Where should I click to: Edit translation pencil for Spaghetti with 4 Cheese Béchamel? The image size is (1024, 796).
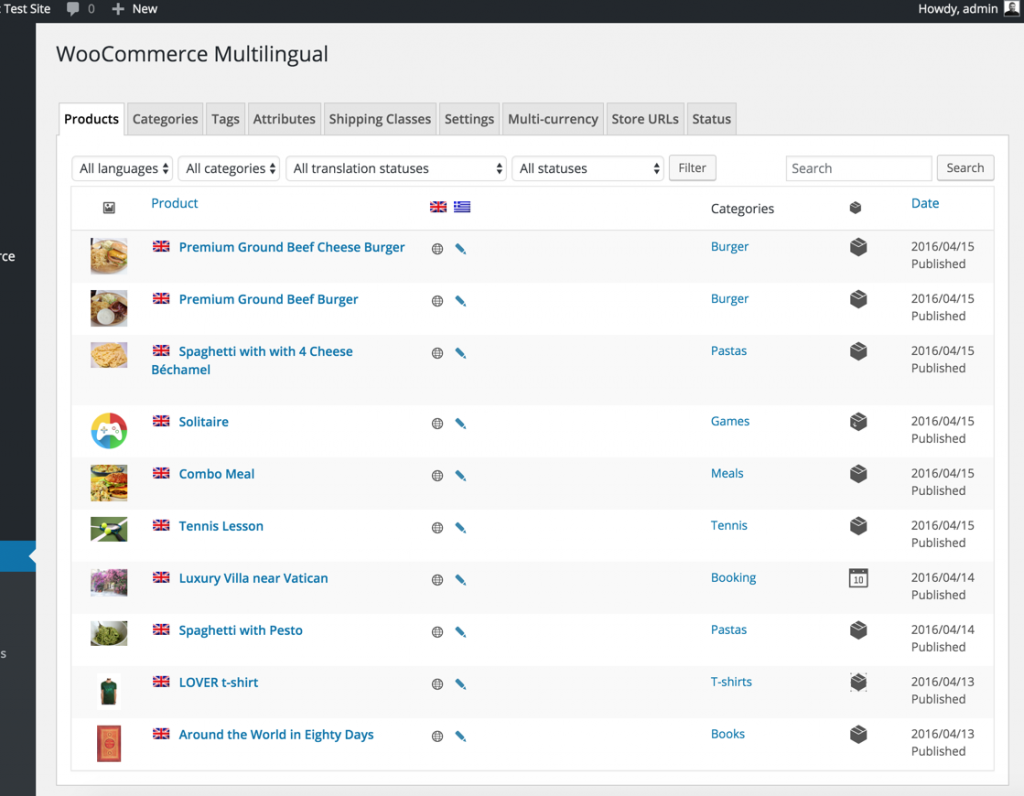pos(460,353)
